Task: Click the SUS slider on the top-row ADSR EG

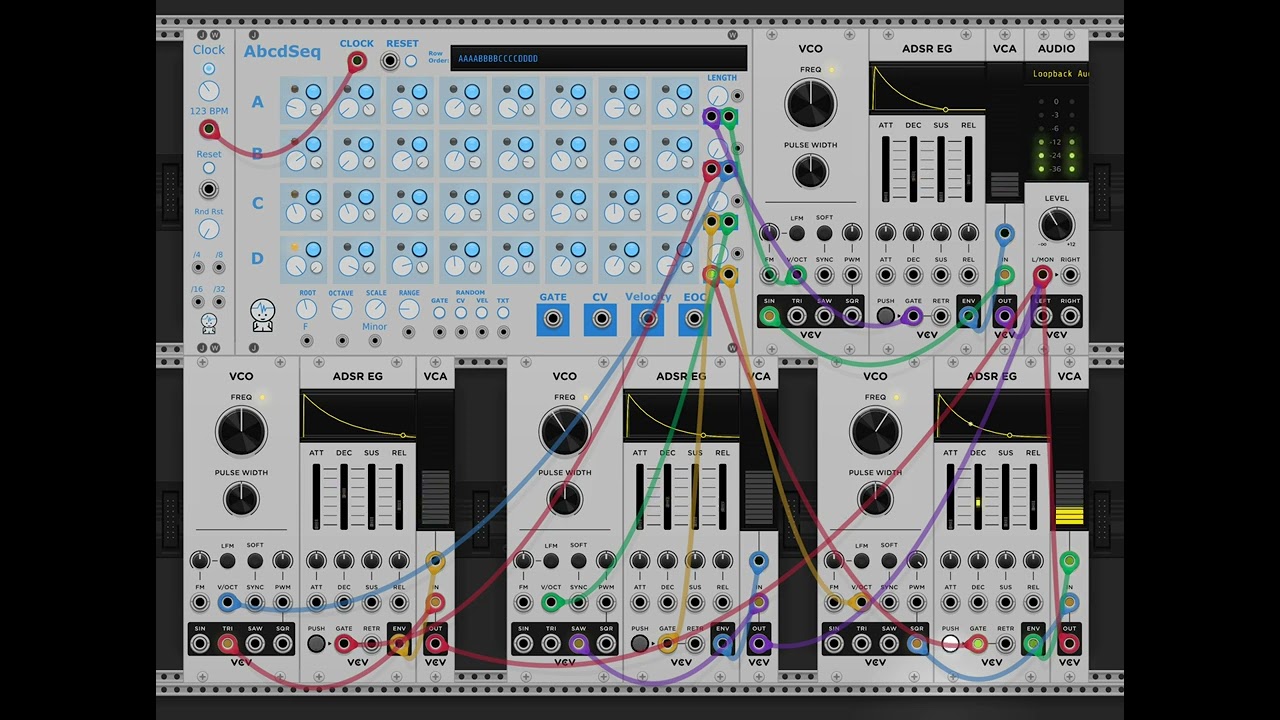Action: tap(941, 168)
